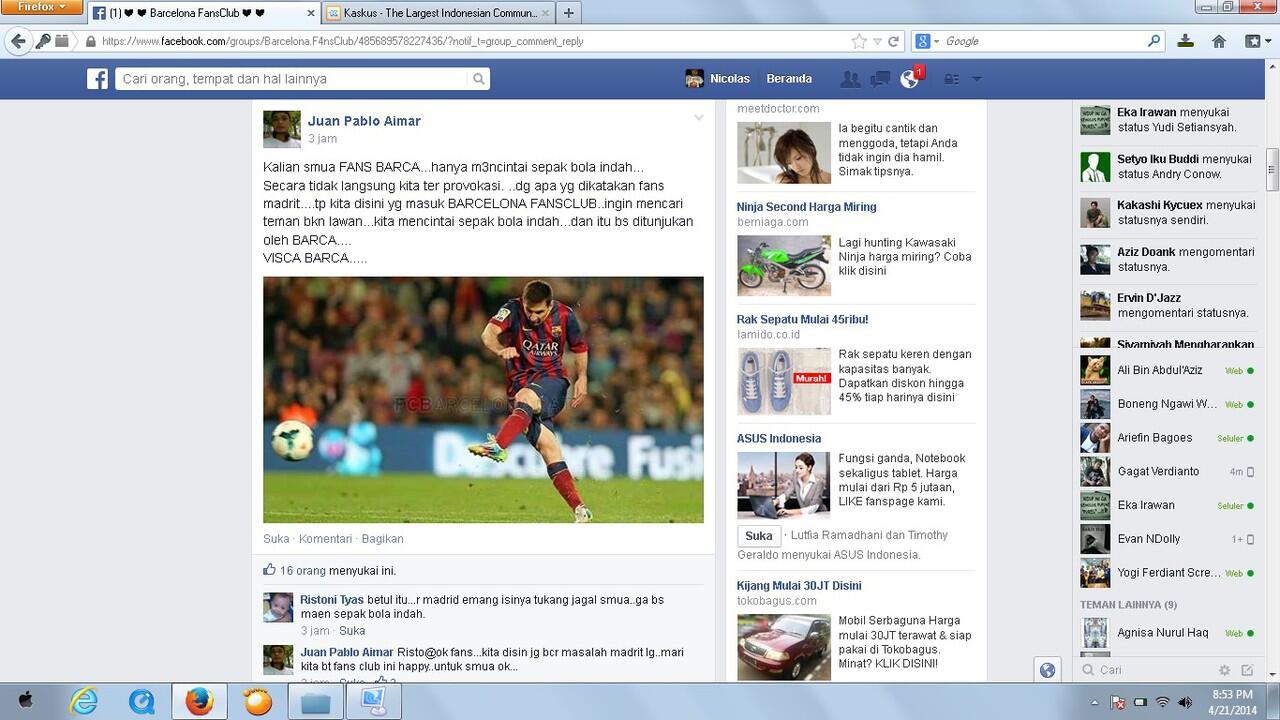This screenshot has height=720, width=1280.
Task: Click ticker item Eka Irawan menyukai status
Action: [1167, 120]
